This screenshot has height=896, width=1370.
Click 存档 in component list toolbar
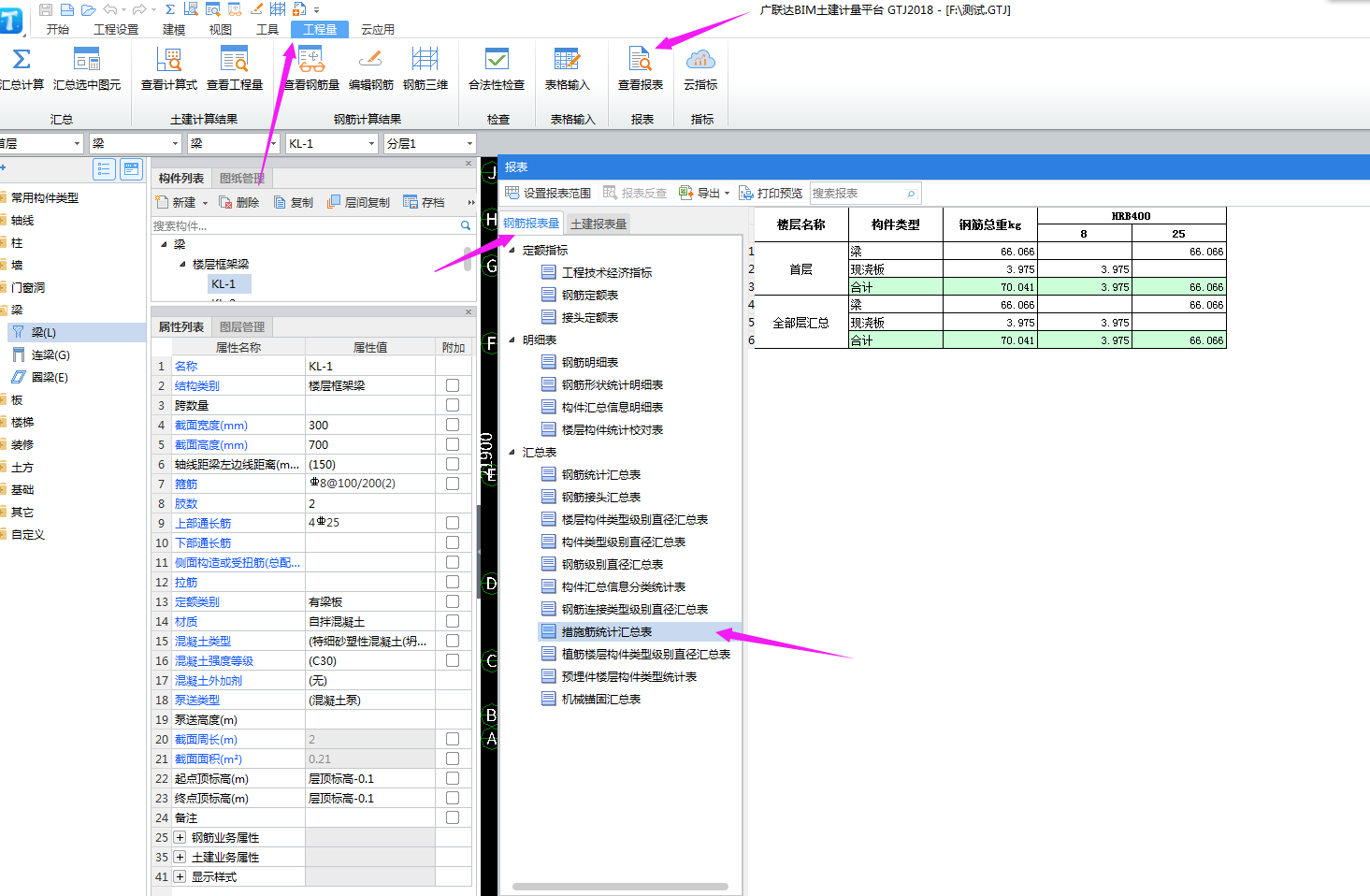coord(424,202)
